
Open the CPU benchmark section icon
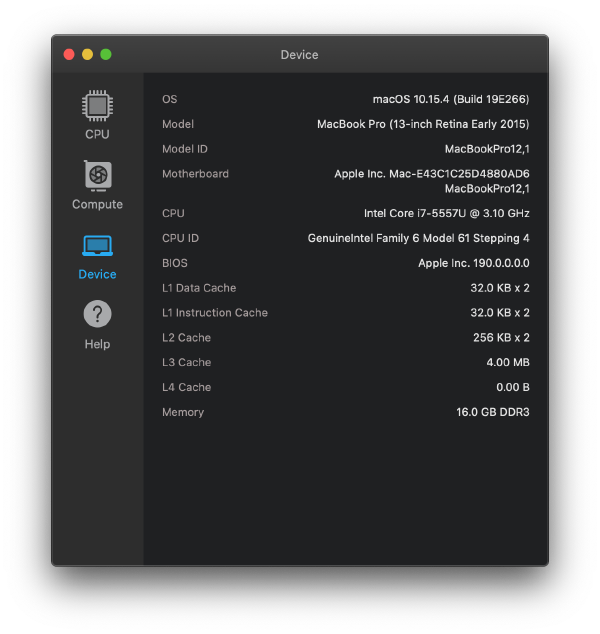pyautogui.click(x=97, y=106)
